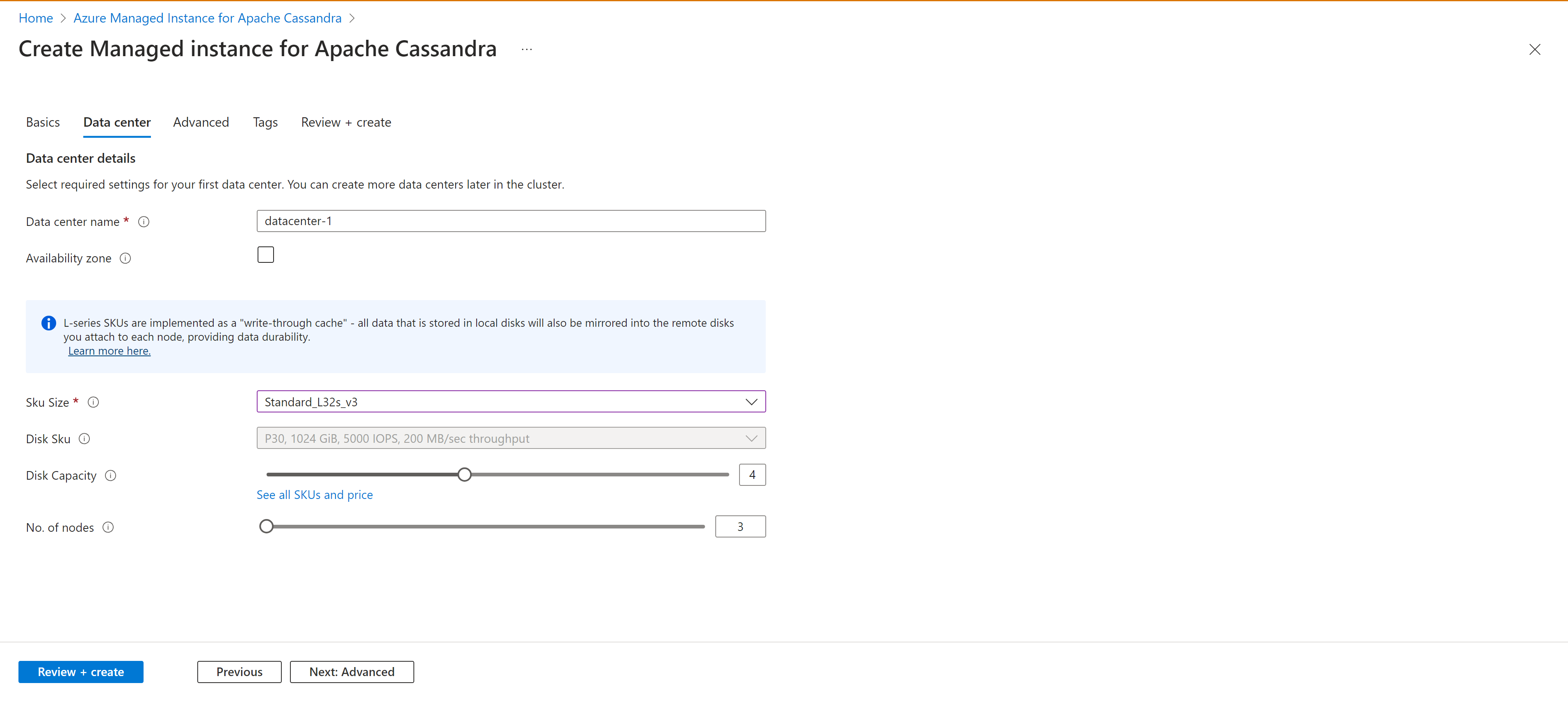The image size is (1568, 706).
Task: Close the Create Managed instance blade
Action: (x=1534, y=49)
